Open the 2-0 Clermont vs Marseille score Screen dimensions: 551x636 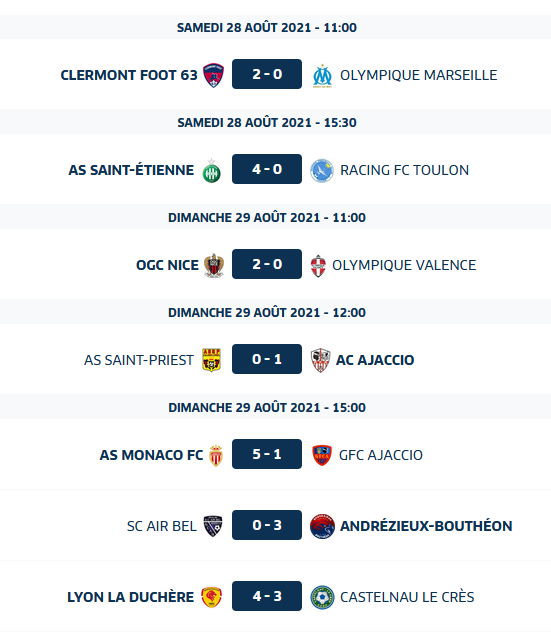267,74
